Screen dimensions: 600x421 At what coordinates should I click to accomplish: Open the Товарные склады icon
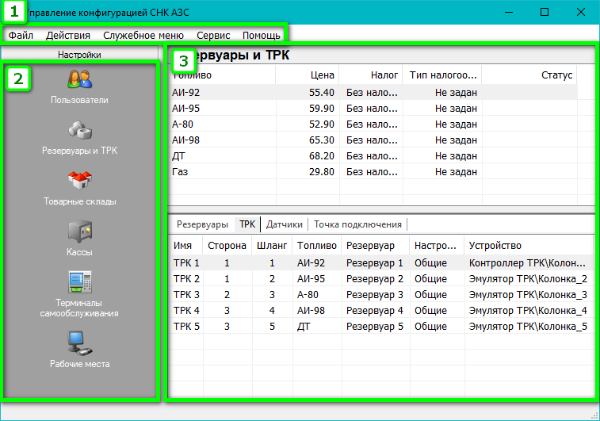point(79,181)
